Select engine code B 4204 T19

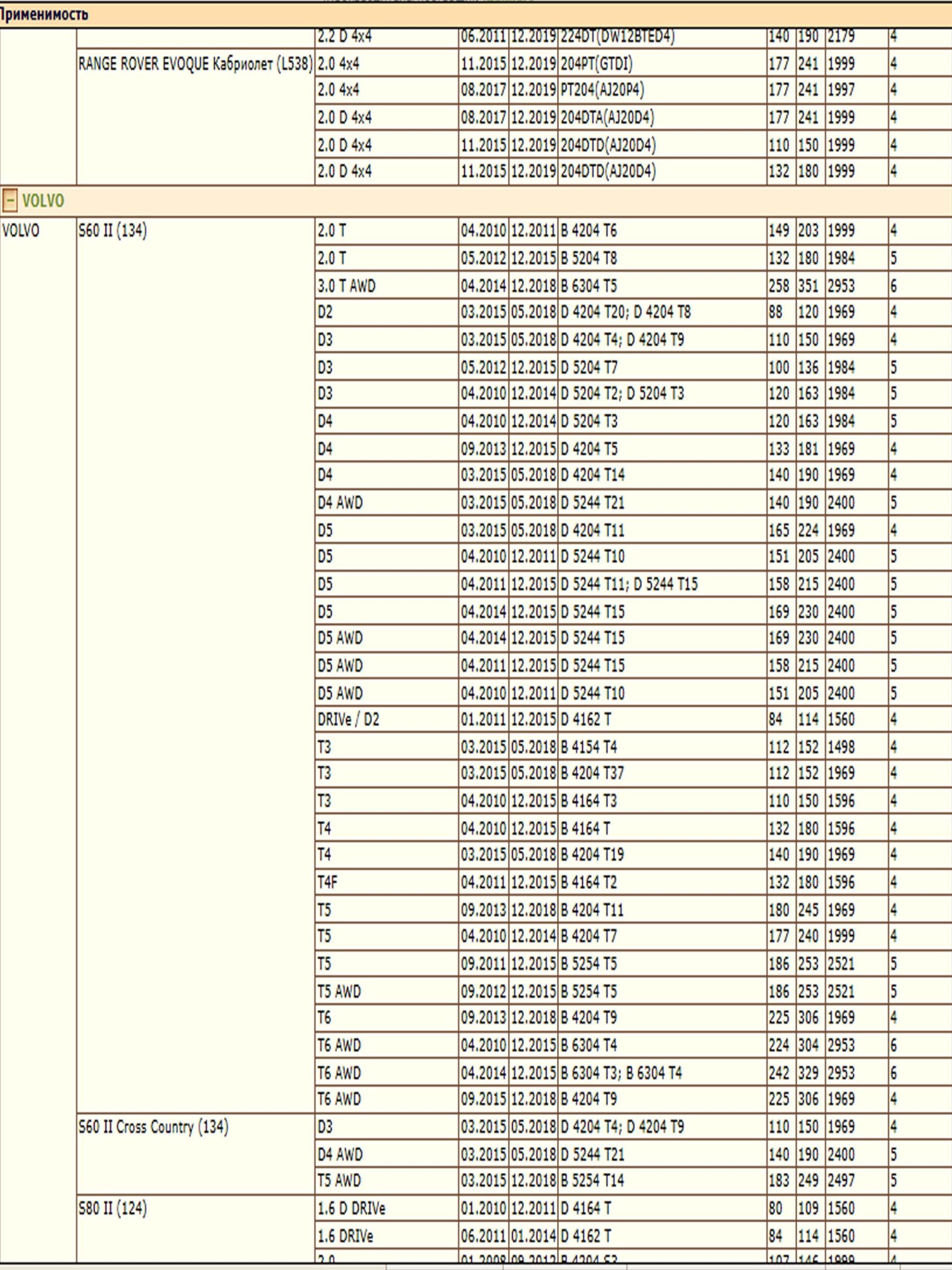[592, 855]
